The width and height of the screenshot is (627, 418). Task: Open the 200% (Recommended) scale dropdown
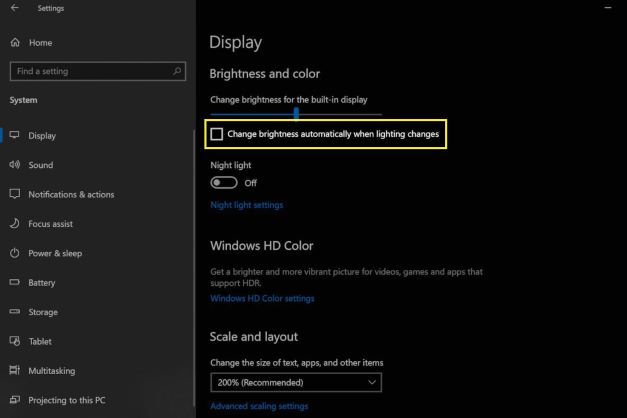tap(296, 382)
